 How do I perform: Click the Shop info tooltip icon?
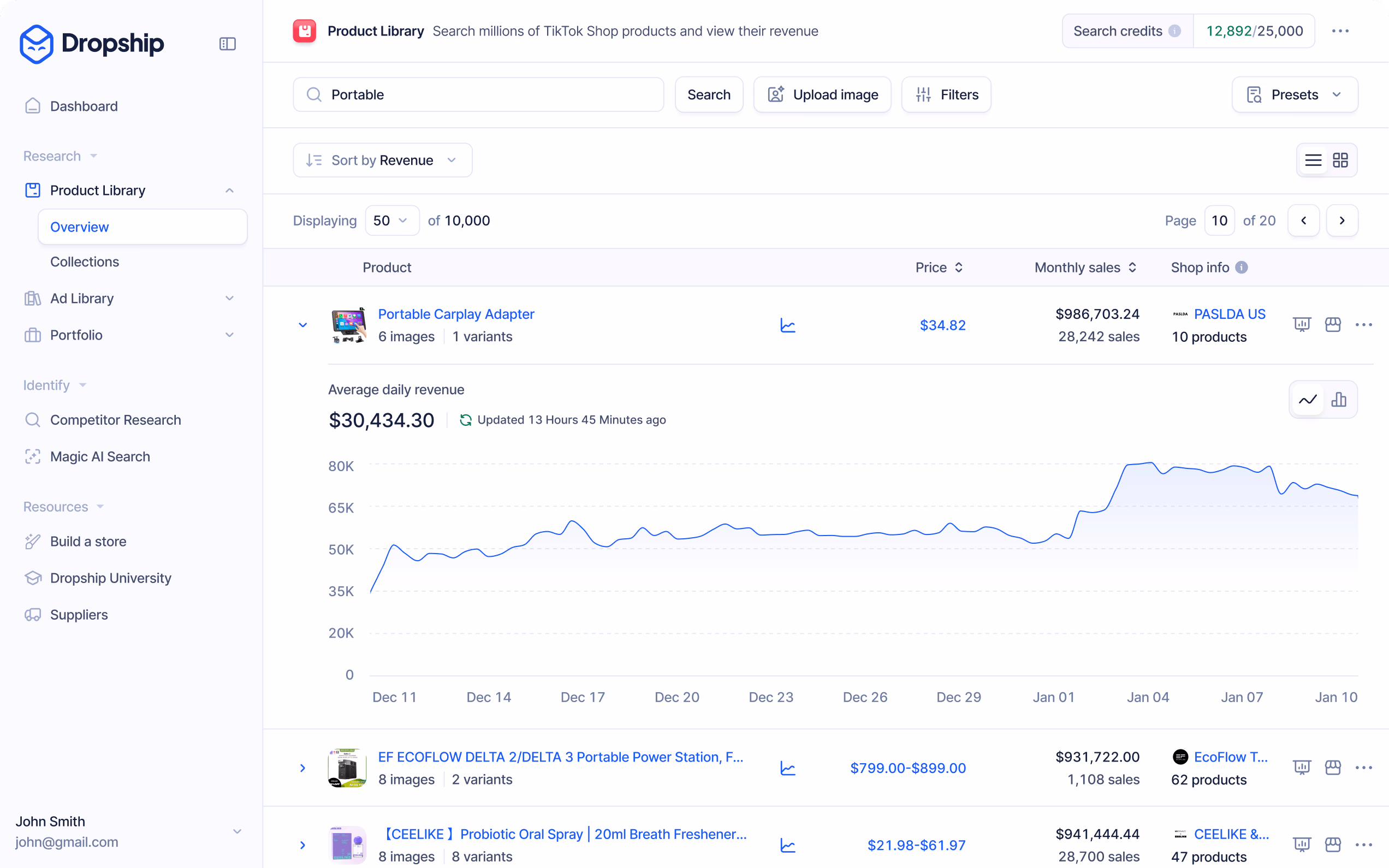[1242, 267]
